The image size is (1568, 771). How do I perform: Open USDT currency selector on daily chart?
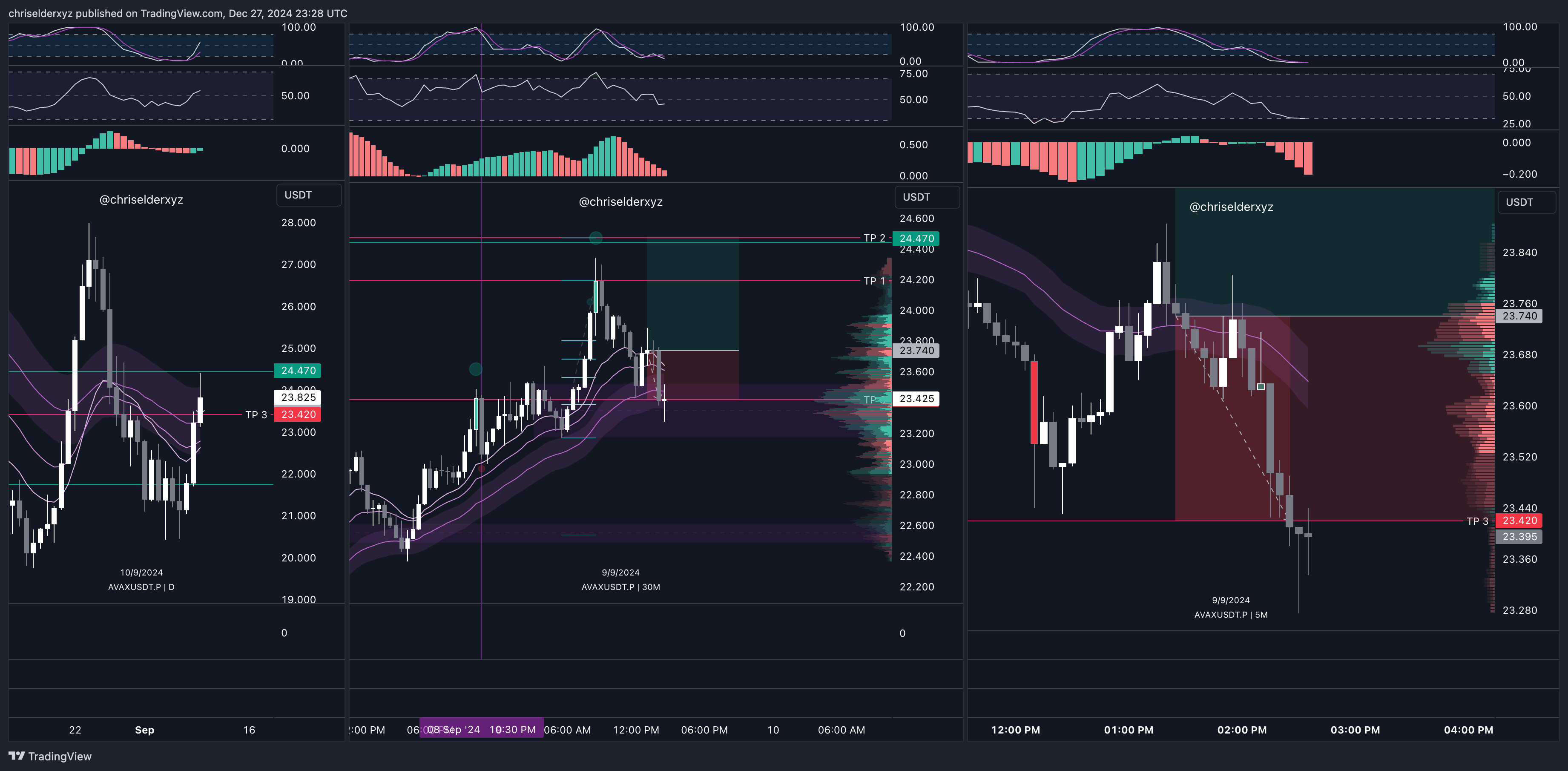tap(309, 195)
